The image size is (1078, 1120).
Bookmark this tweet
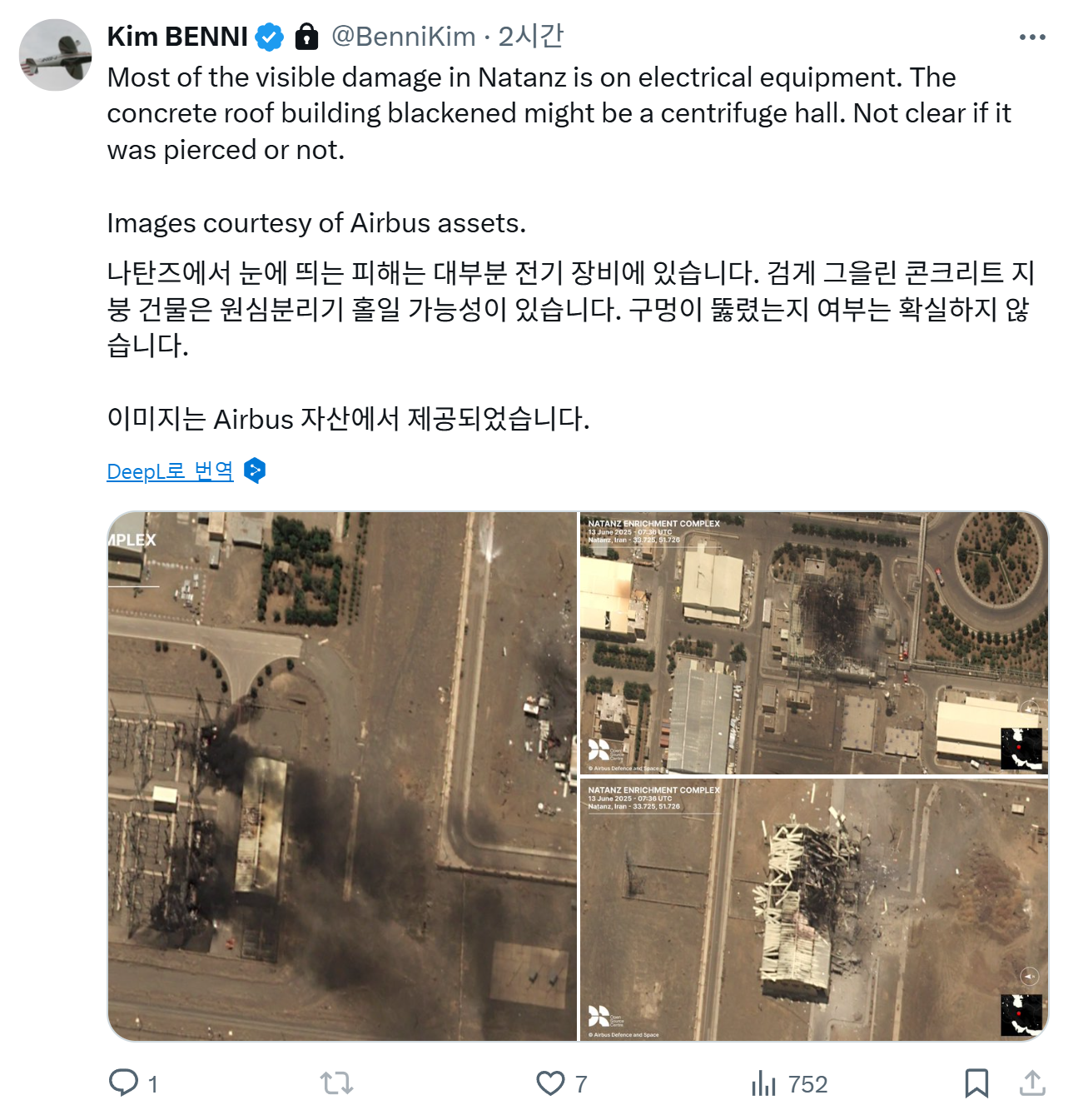tap(976, 1083)
